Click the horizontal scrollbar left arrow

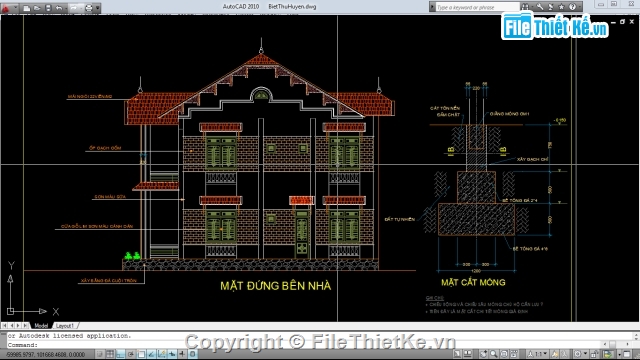(605, 344)
